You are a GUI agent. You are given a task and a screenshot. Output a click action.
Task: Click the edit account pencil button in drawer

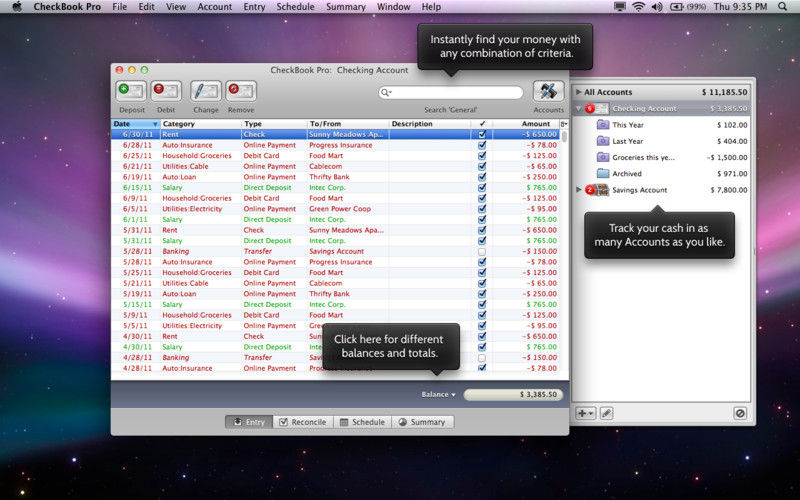(606, 413)
